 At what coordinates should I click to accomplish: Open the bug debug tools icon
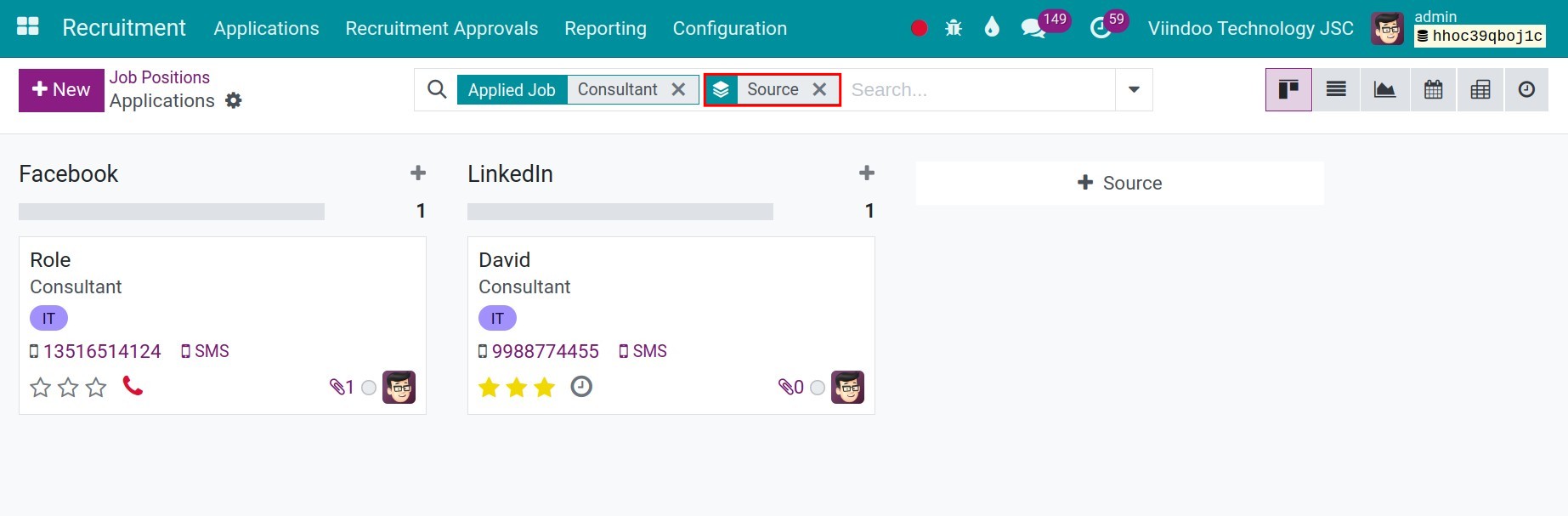954,28
